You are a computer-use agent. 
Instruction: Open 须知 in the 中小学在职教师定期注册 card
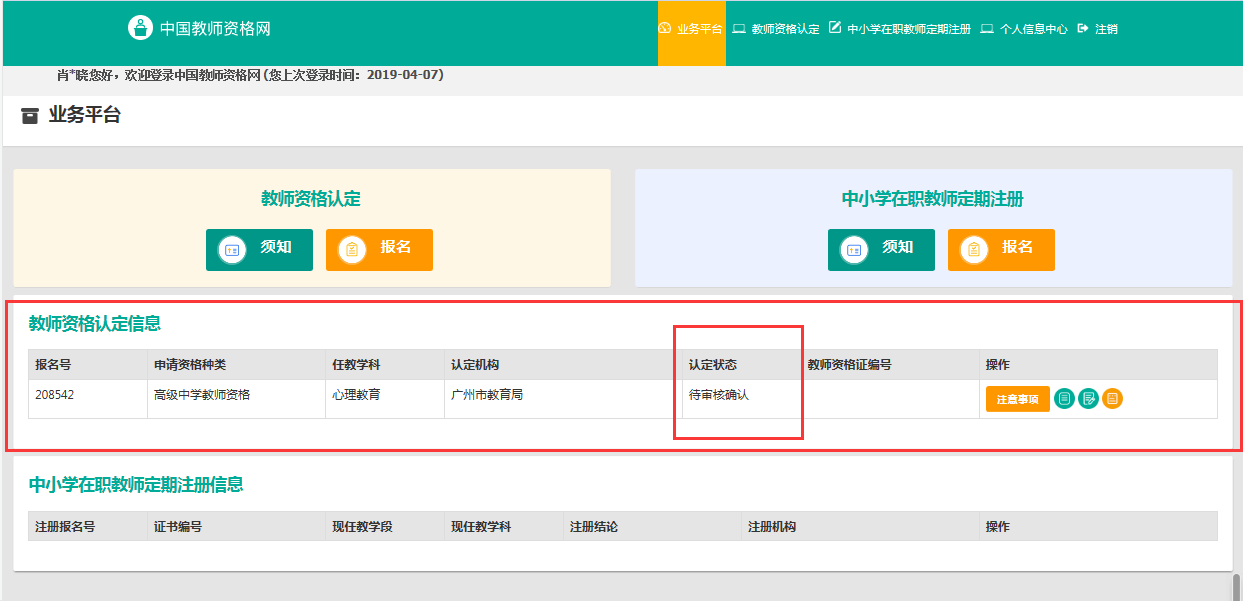[881, 249]
